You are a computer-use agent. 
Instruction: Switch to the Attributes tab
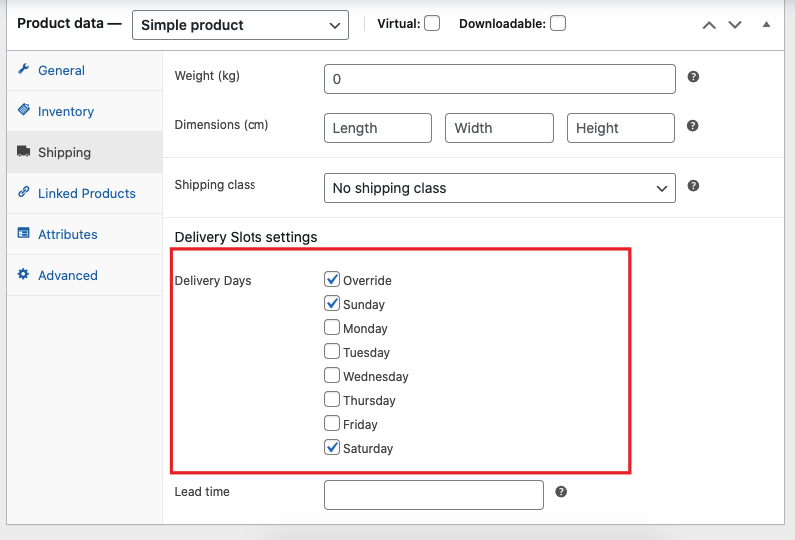85,234
